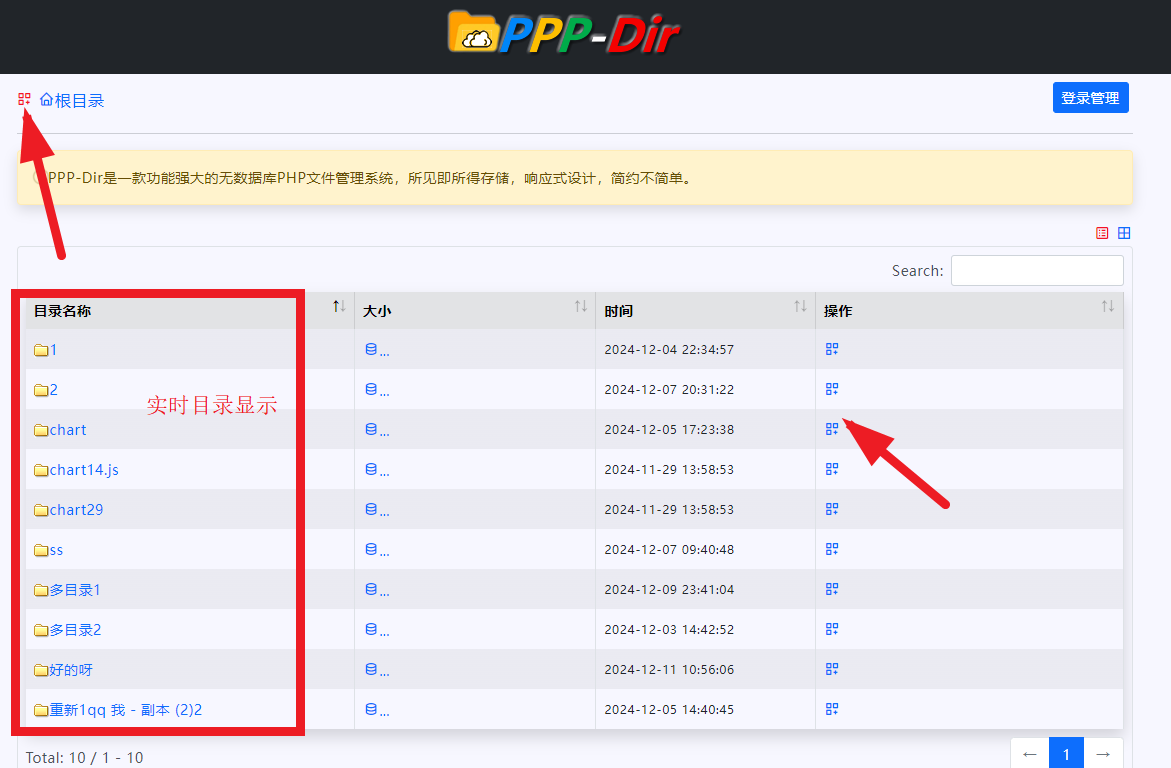Switch to grid view layout icon
This screenshot has height=768, width=1171.
point(1124,233)
